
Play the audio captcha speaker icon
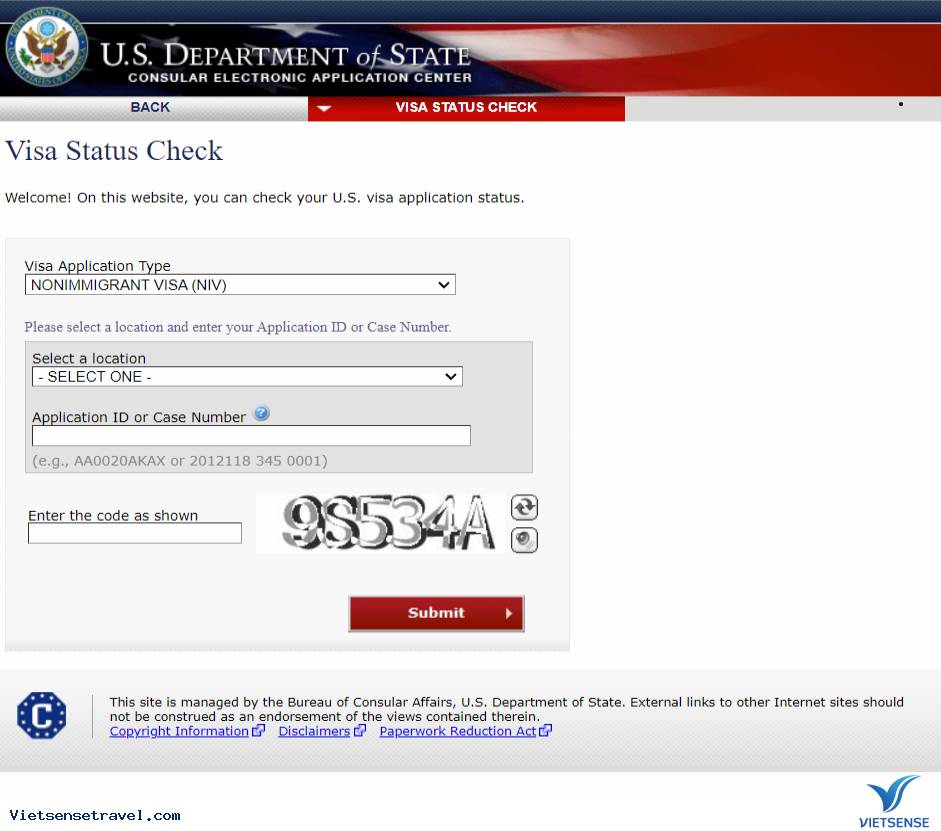pos(524,540)
